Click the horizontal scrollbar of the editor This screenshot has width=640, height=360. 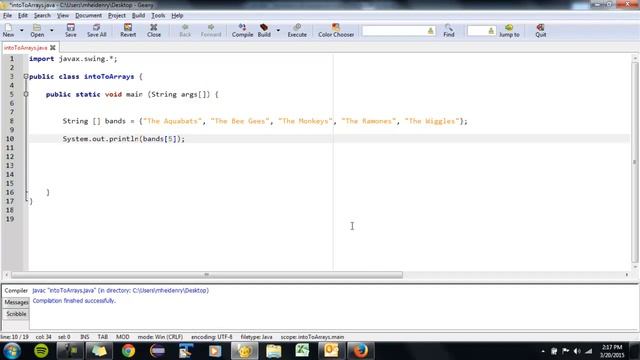[207, 275]
